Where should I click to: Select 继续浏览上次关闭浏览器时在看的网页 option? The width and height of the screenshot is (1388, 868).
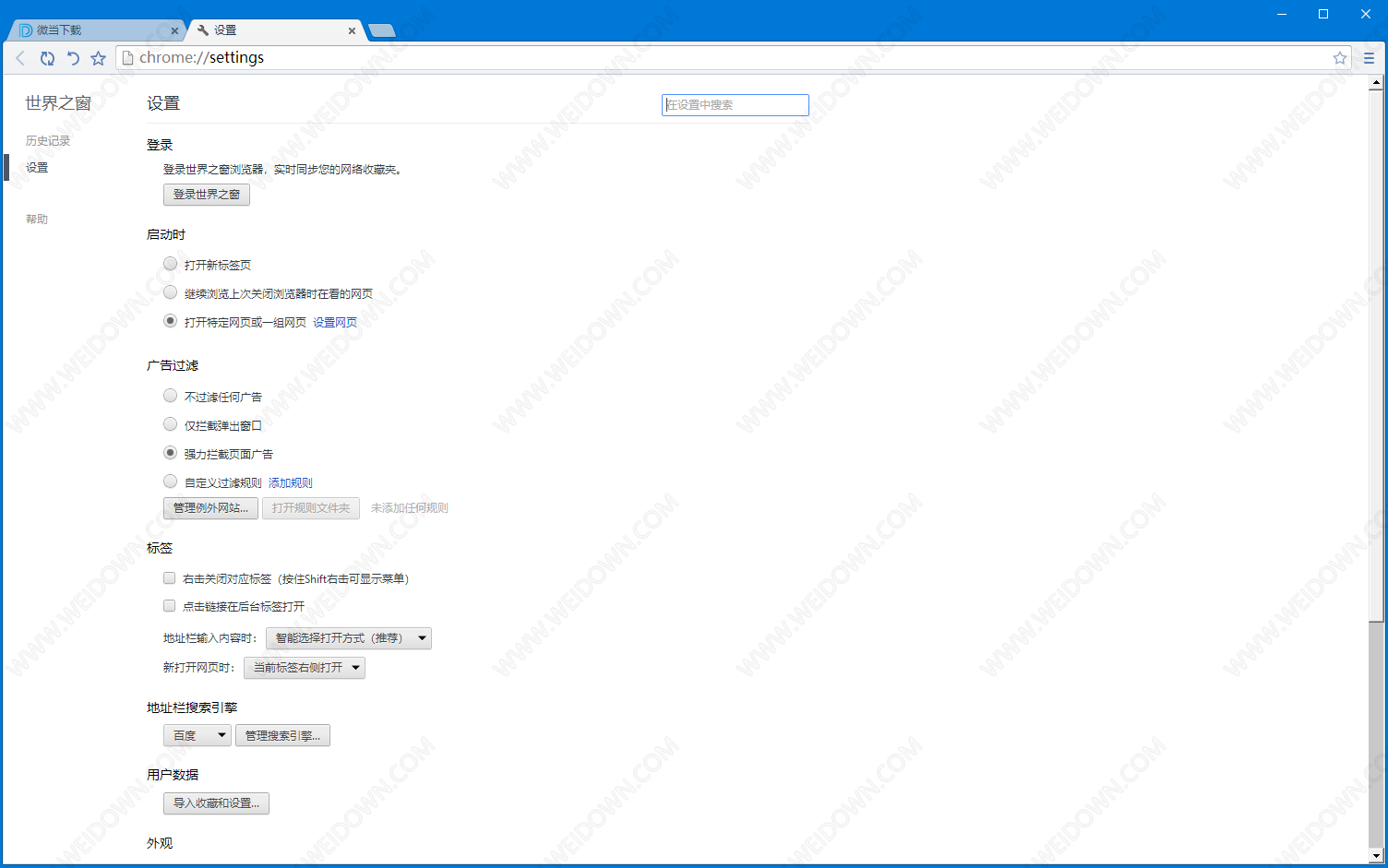[170, 292]
